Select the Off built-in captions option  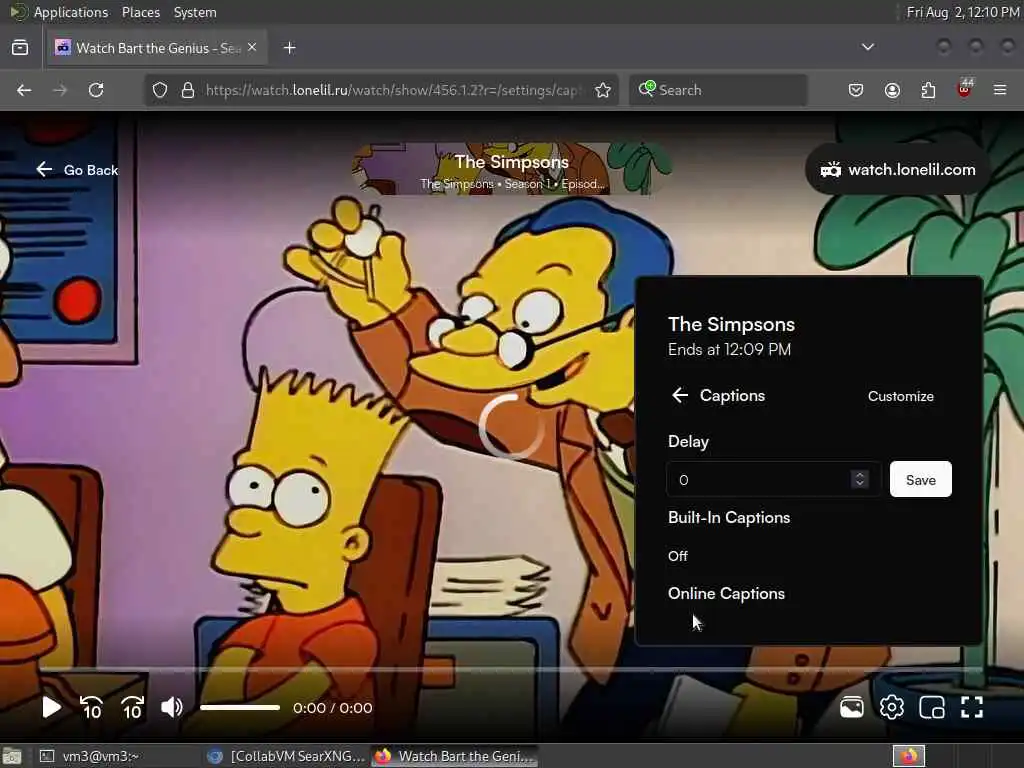[x=678, y=556]
